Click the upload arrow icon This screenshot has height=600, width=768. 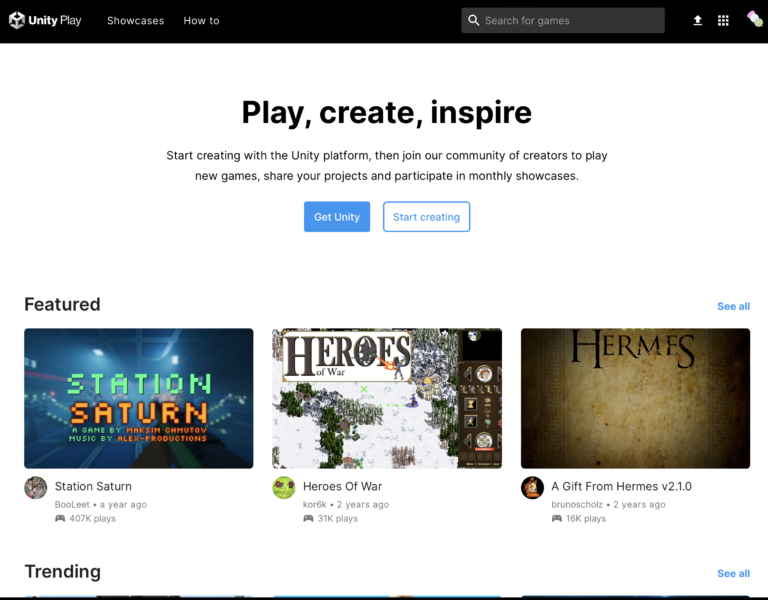pos(698,20)
